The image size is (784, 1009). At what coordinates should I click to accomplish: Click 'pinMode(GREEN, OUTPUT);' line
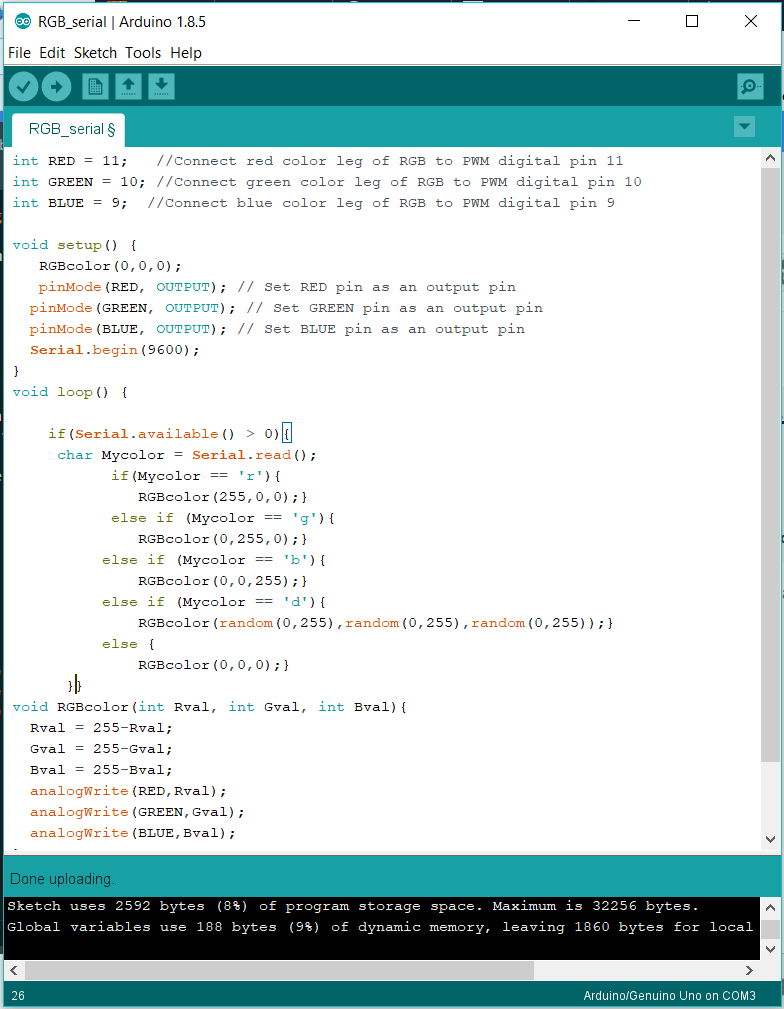286,308
